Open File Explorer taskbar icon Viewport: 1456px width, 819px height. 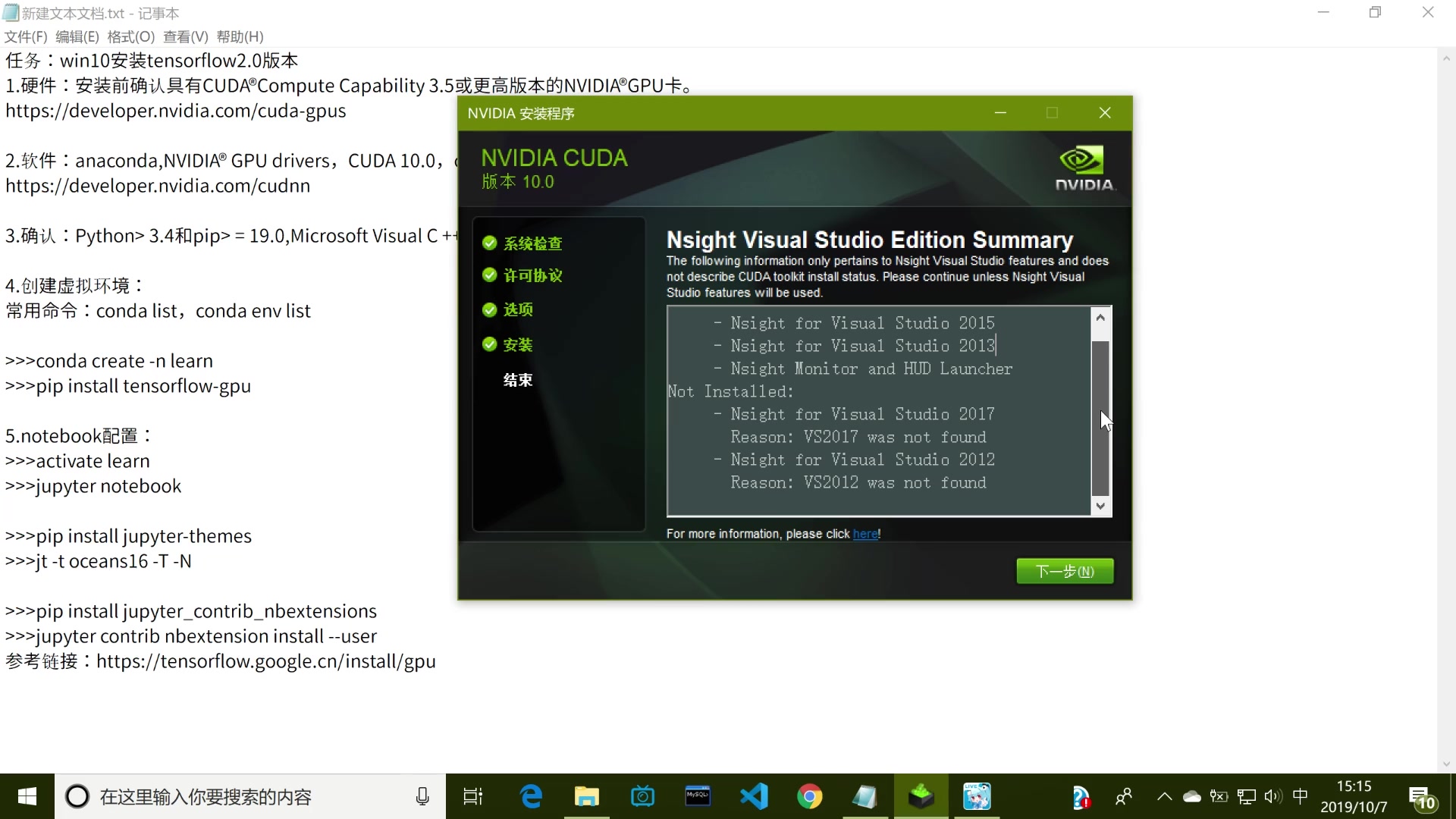tap(586, 796)
